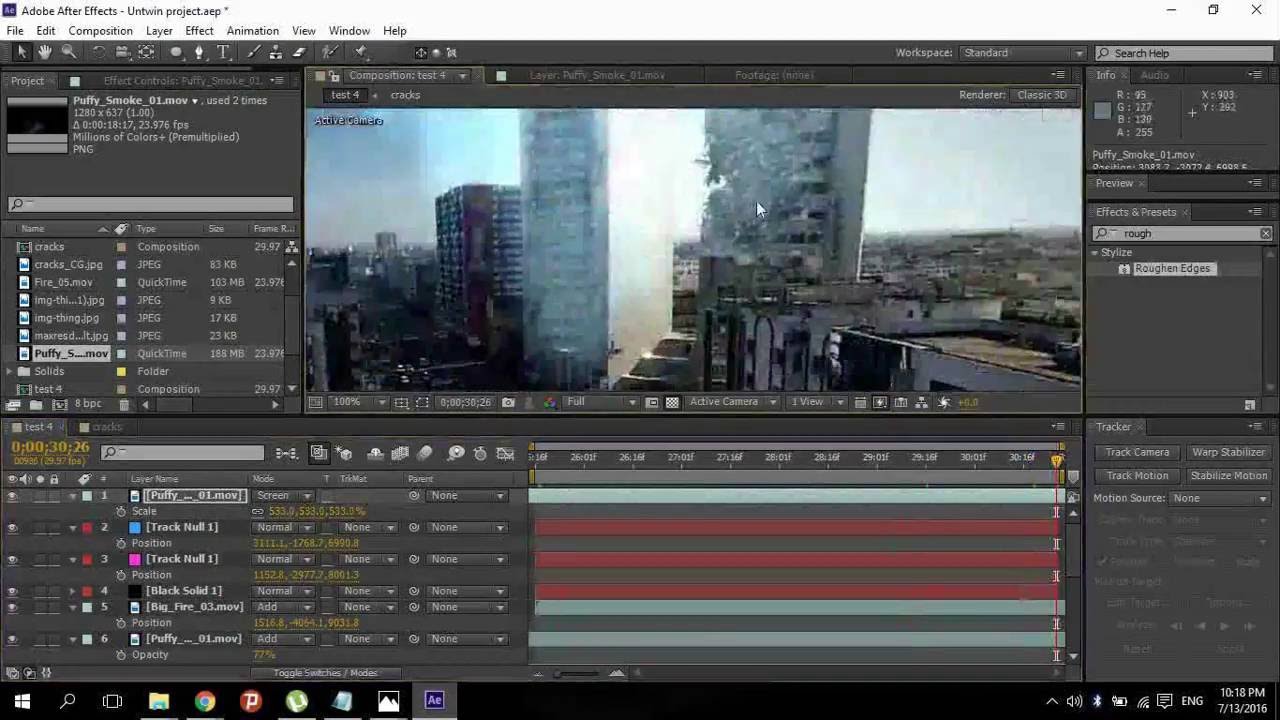Expand Black Solid 1 layer properties

[x=72, y=591]
